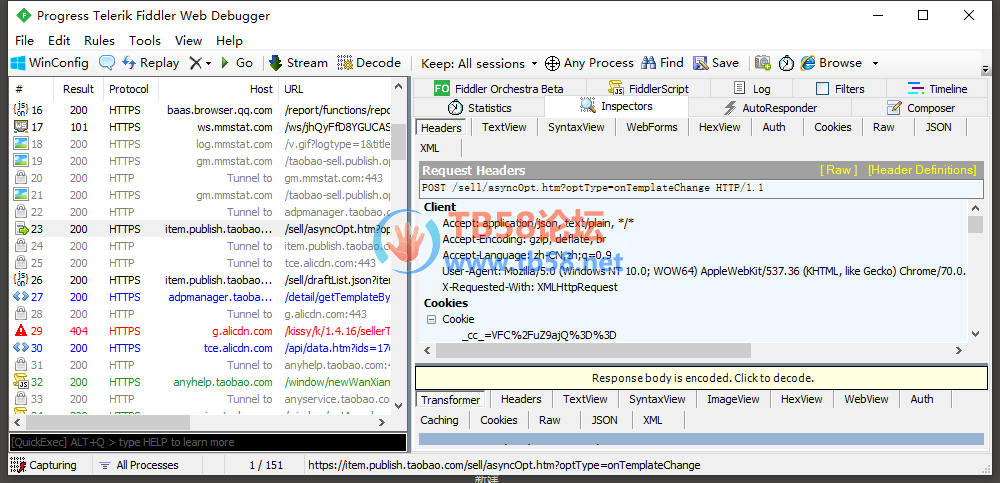Screen dimensions: 1000x483
Task: Select the response Caching tab
Action: (439, 420)
